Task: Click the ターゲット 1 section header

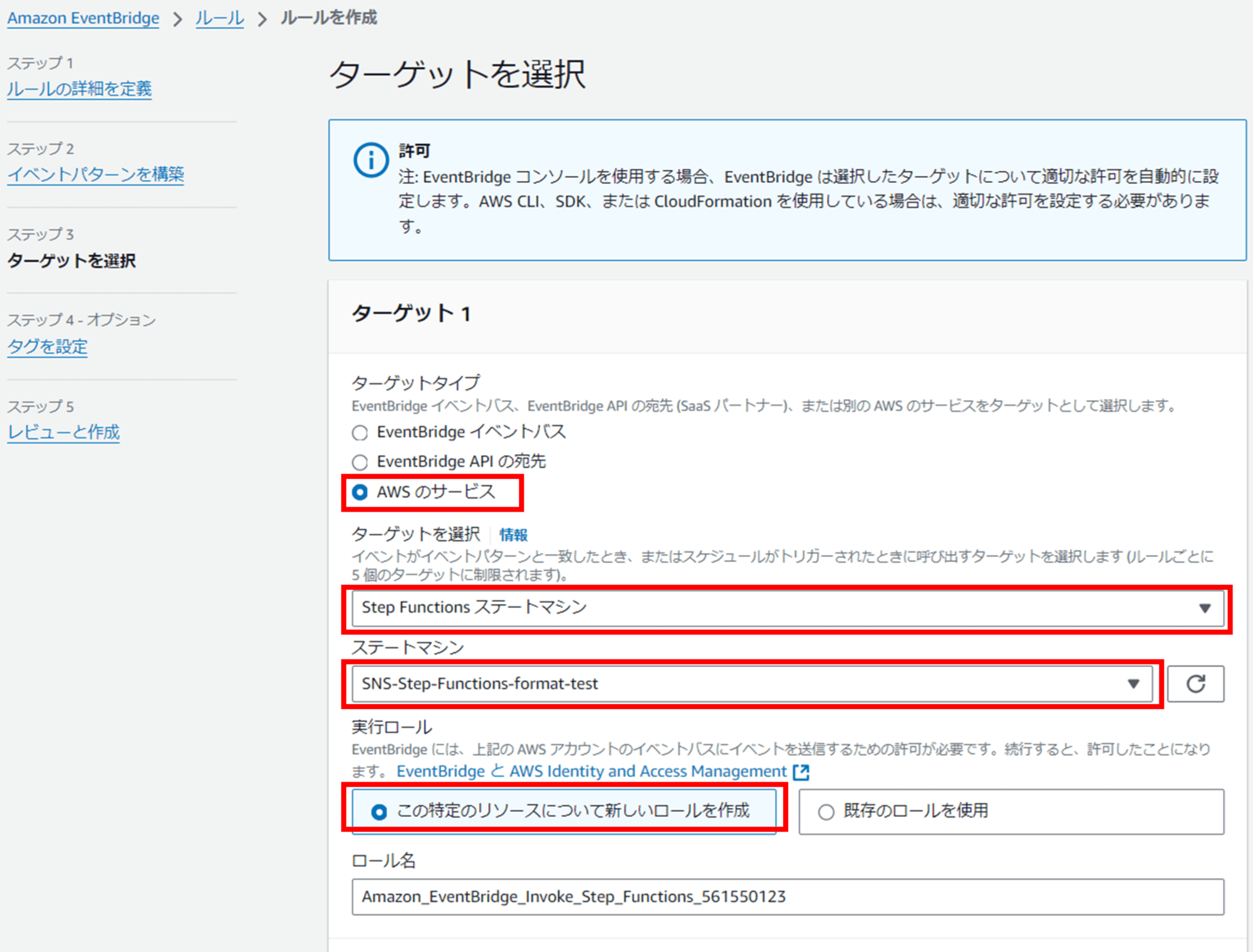Action: 411,313
